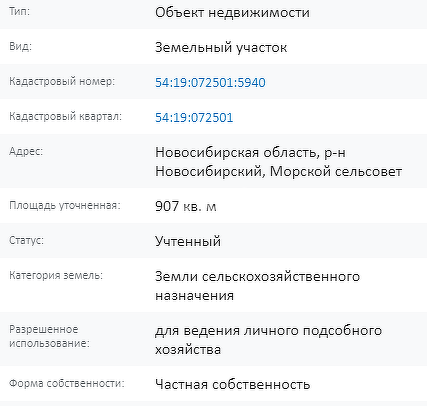The height and width of the screenshot is (406, 427).
Task: Click the 'Категория земель:' label
Action: [56, 275]
